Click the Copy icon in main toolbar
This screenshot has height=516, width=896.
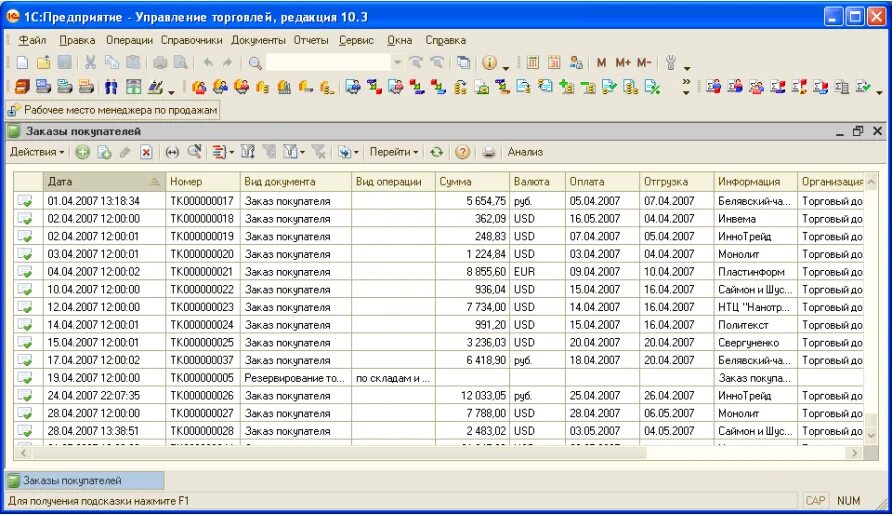coord(111,62)
